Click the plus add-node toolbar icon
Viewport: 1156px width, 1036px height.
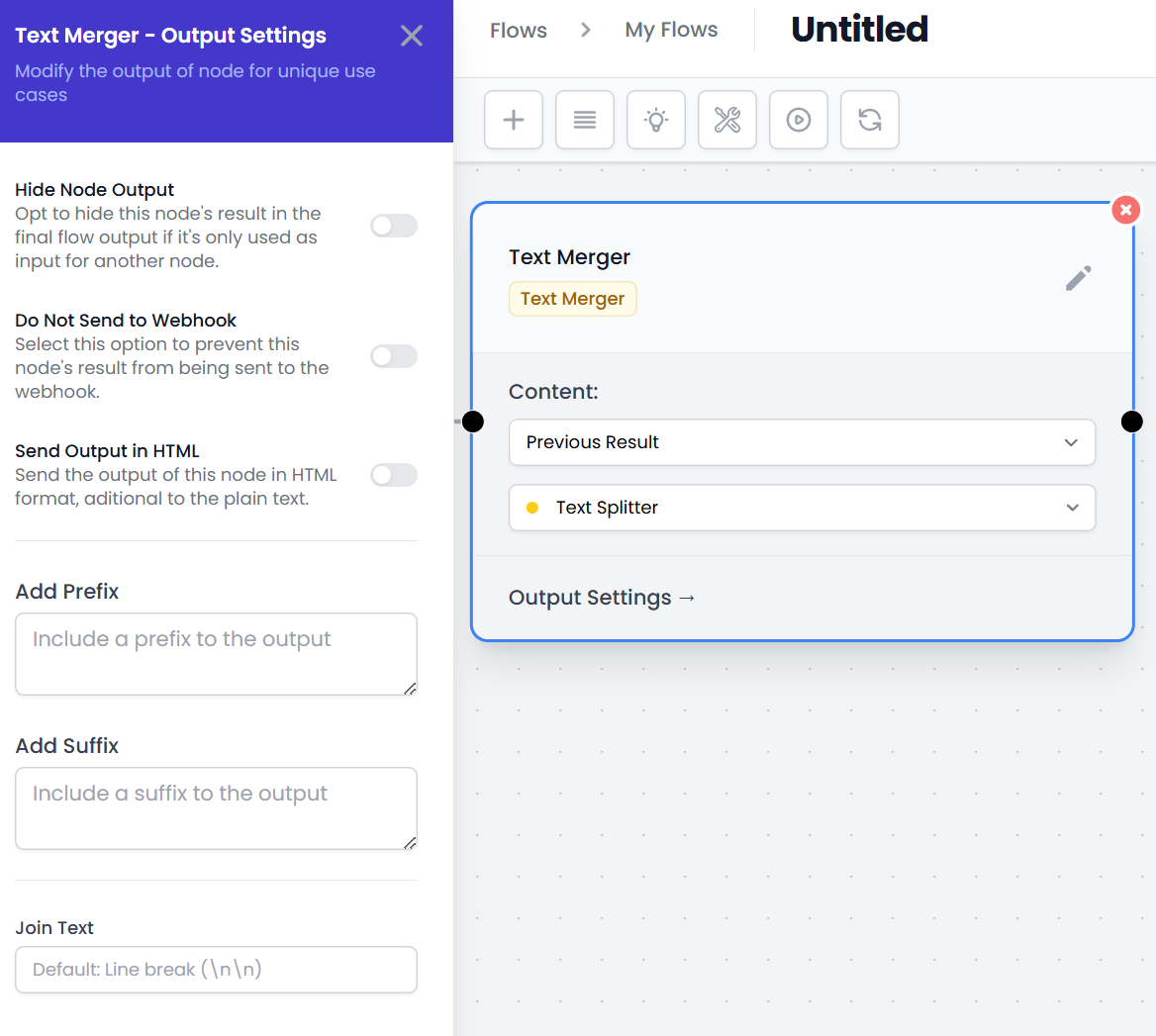coord(514,120)
